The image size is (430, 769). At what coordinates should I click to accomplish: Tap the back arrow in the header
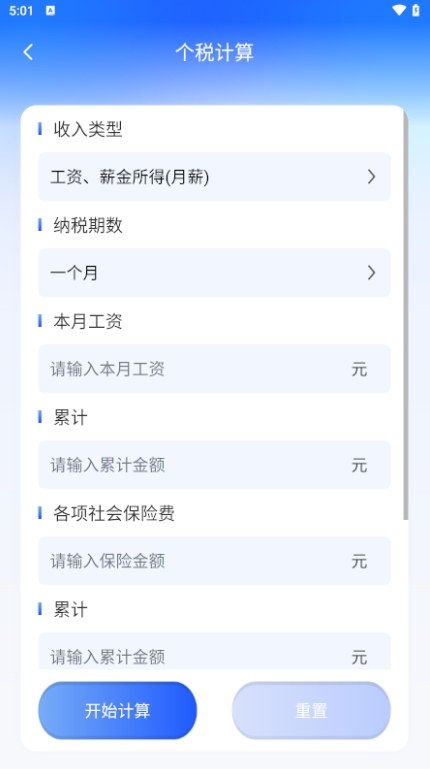coord(28,52)
